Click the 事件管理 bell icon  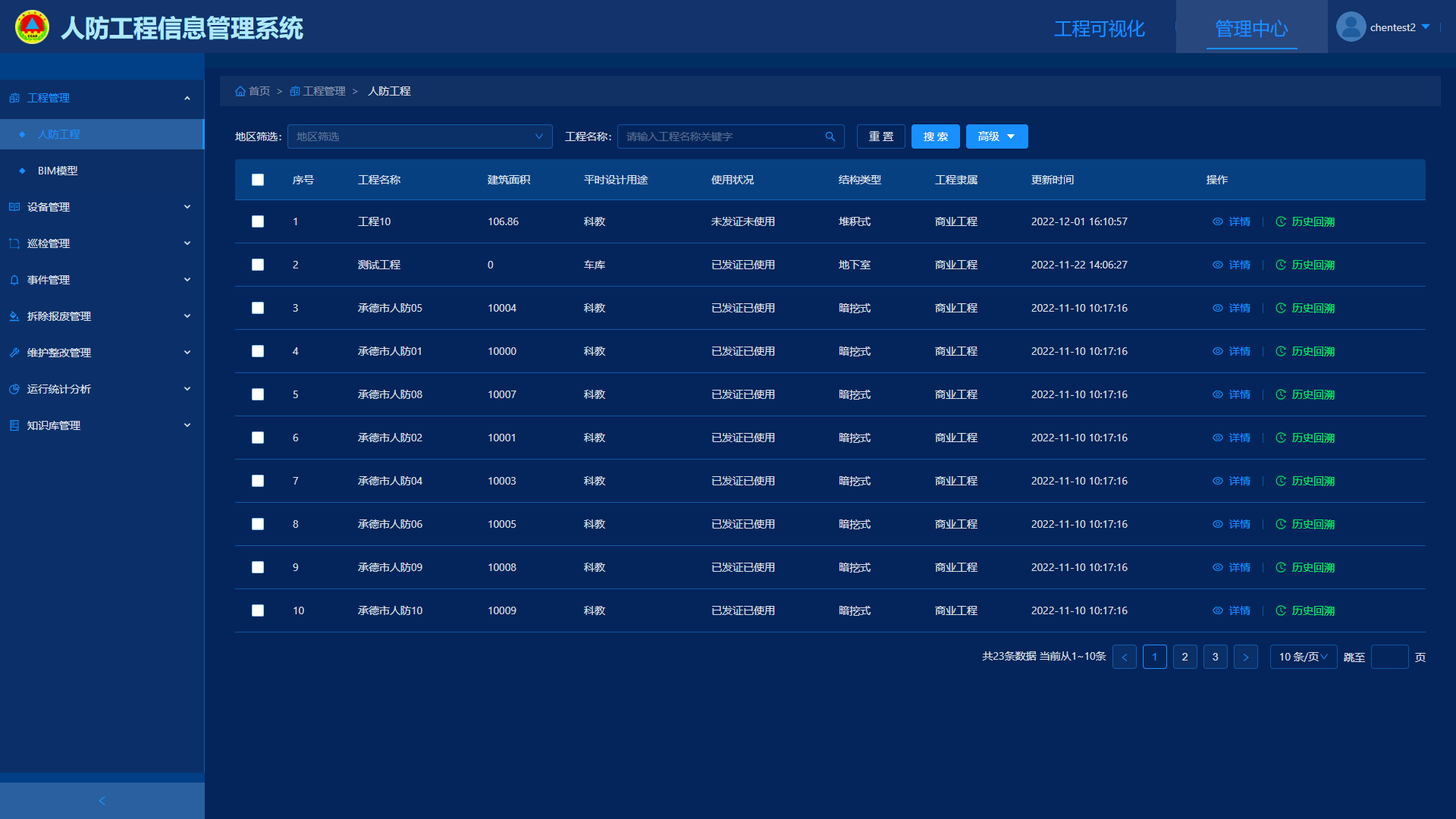tap(14, 280)
